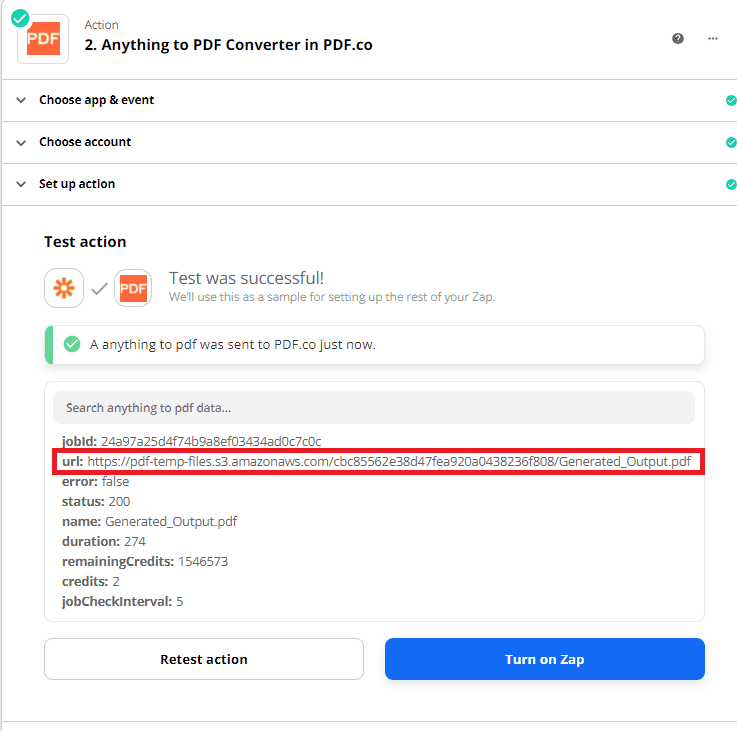
Task: Click the action title Anything to PDF Converter
Action: 228,45
